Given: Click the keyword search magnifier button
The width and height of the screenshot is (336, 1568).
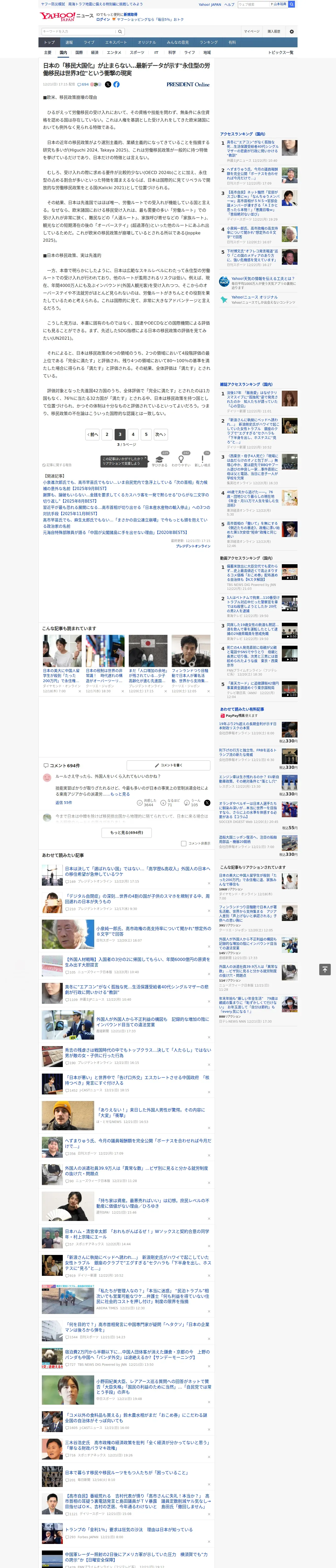Looking at the screenshot, I should coord(120,32).
